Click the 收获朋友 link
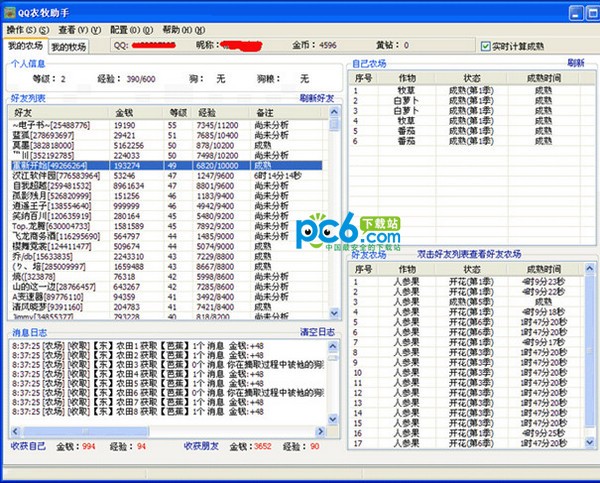Screen dimensions: 600x483 201,446
